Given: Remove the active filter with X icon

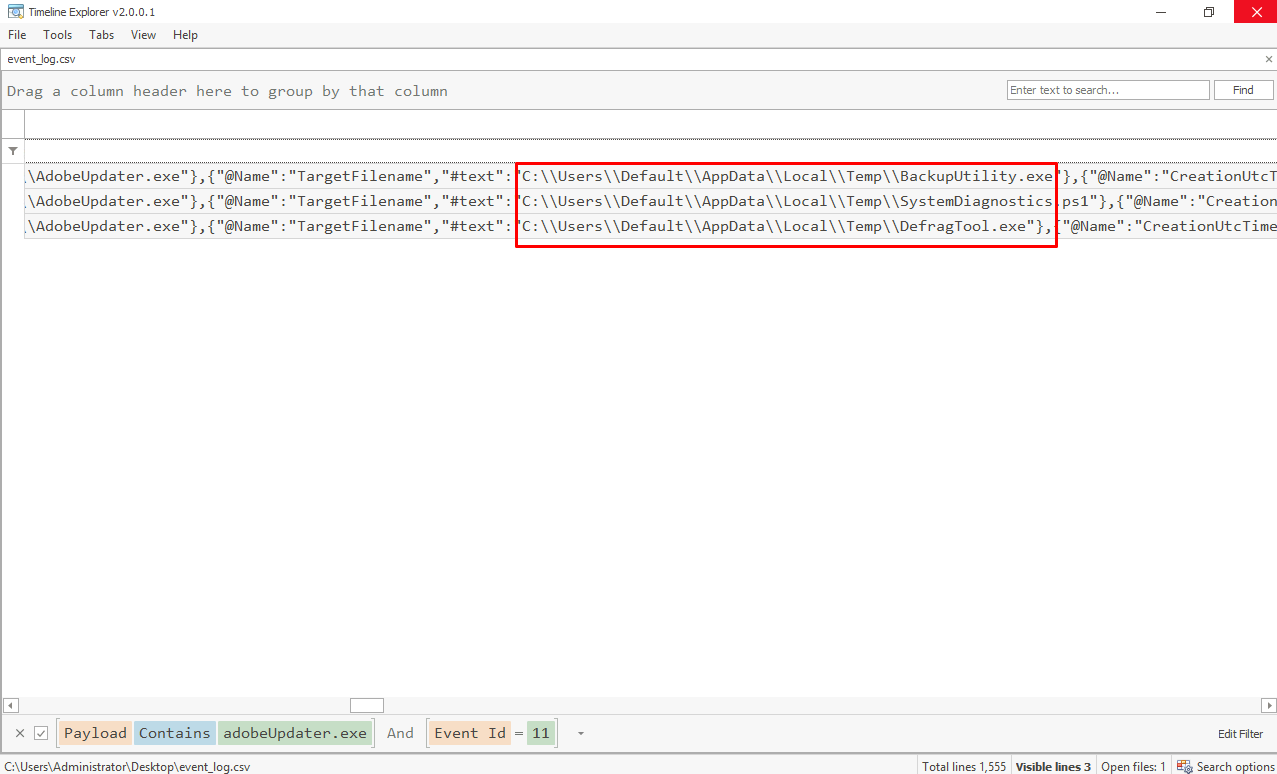Looking at the screenshot, I should point(20,733).
